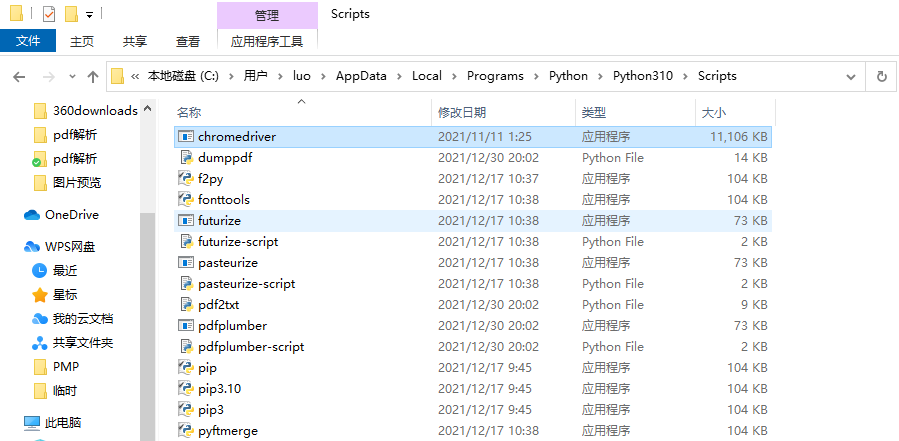This screenshot has height=441, width=899.
Task: Click the properties checkmark icon in title bar
Action: (49, 14)
